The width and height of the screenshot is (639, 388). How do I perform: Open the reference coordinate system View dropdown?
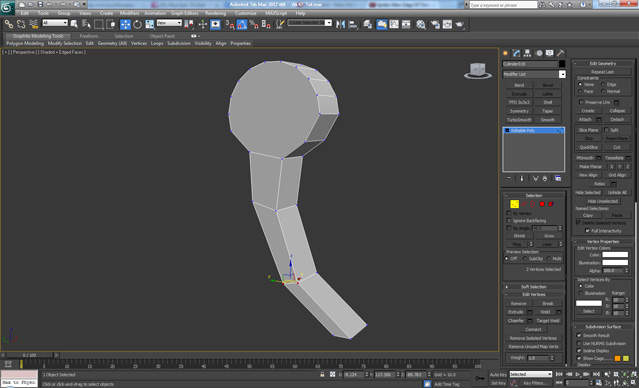point(169,23)
